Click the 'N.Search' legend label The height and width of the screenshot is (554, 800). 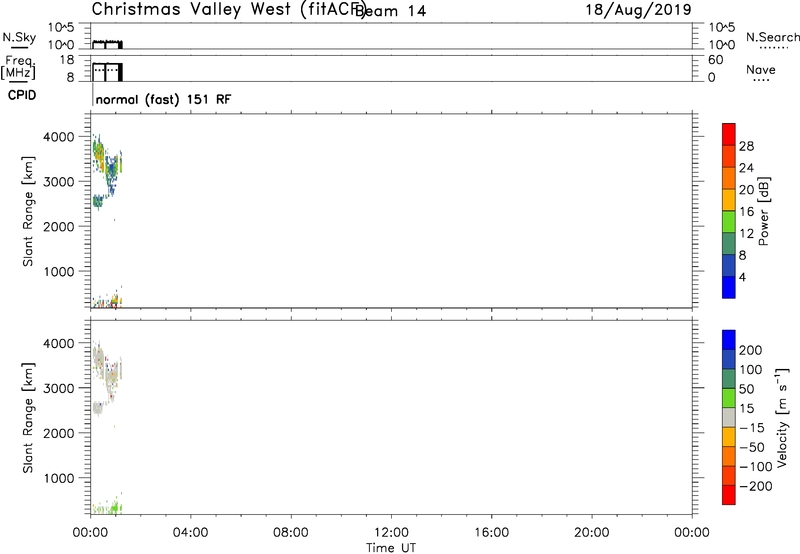click(772, 37)
